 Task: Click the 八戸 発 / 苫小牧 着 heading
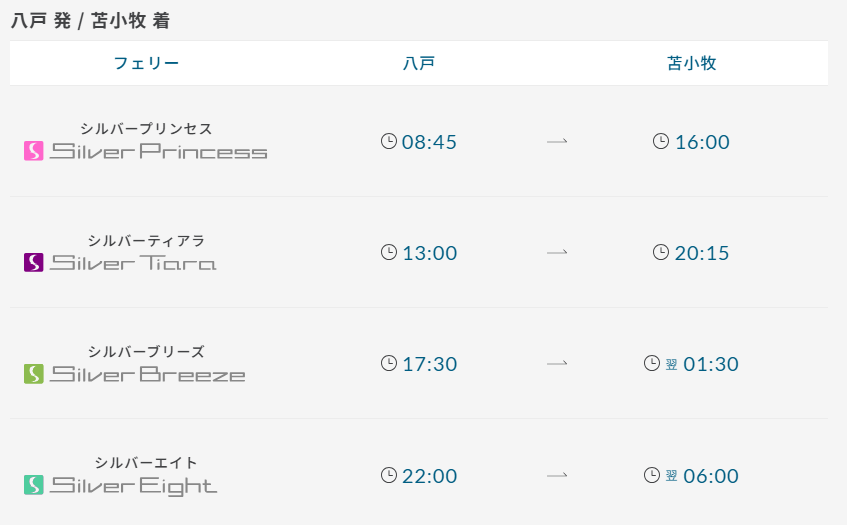click(x=91, y=21)
